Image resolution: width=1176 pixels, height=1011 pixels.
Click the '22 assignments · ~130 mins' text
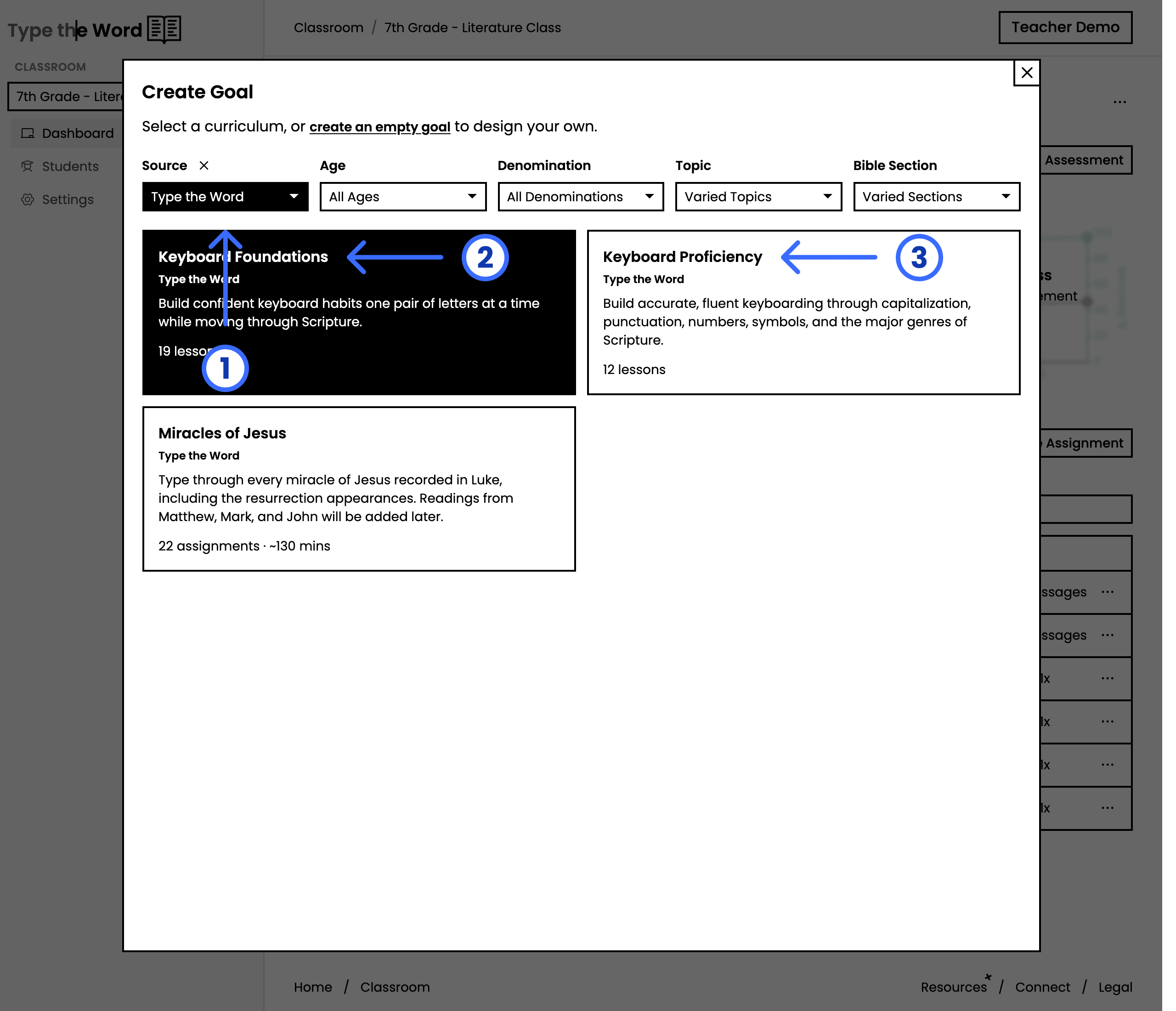[244, 546]
